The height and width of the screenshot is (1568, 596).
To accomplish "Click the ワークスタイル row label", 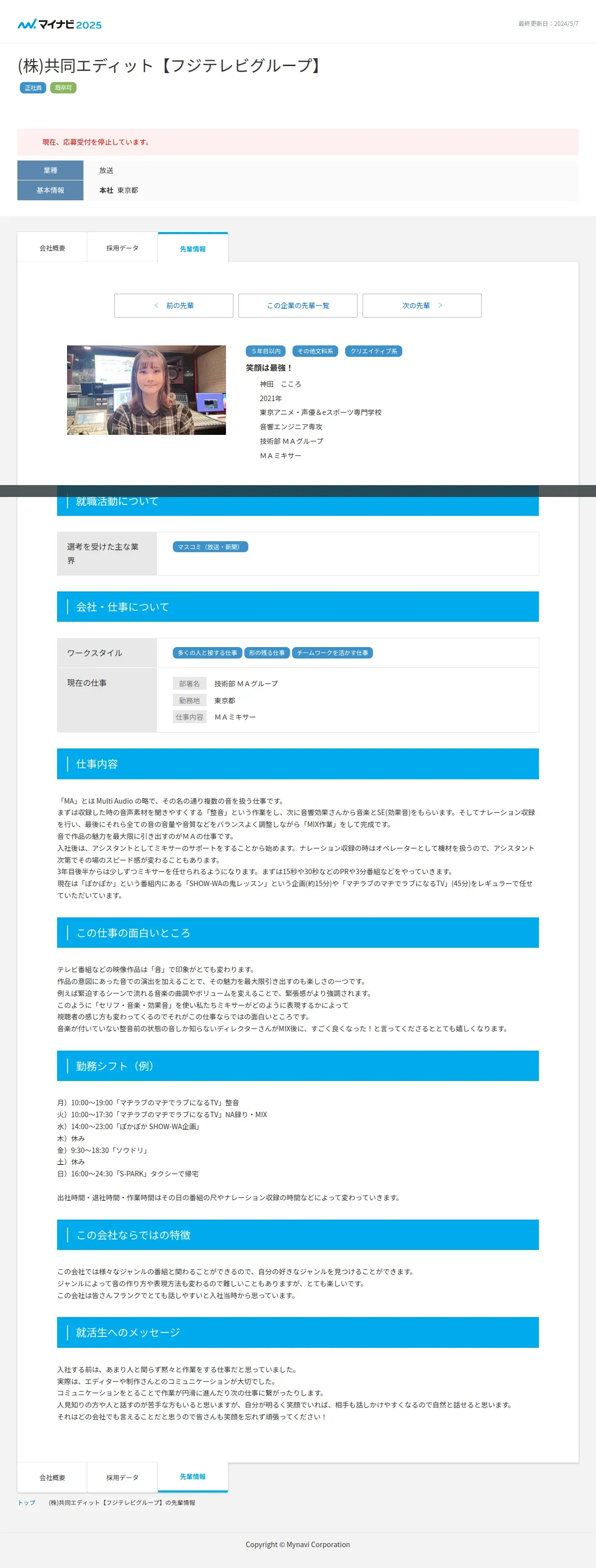I will (x=107, y=653).
